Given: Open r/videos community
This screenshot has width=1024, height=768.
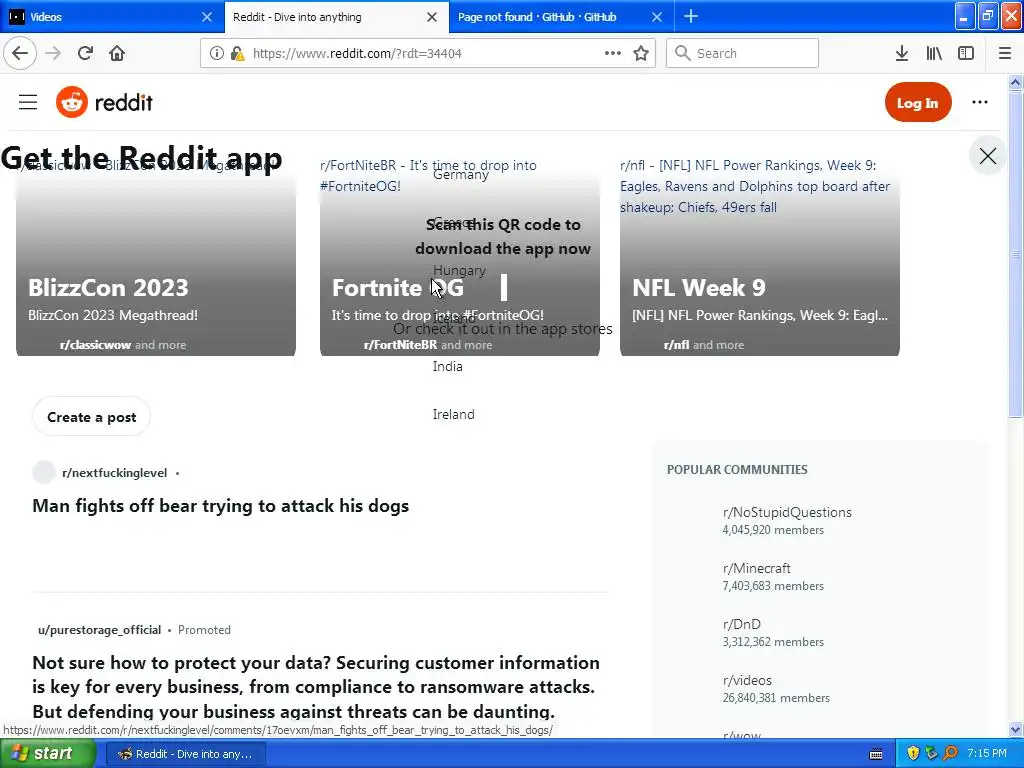Looking at the screenshot, I should [747, 680].
